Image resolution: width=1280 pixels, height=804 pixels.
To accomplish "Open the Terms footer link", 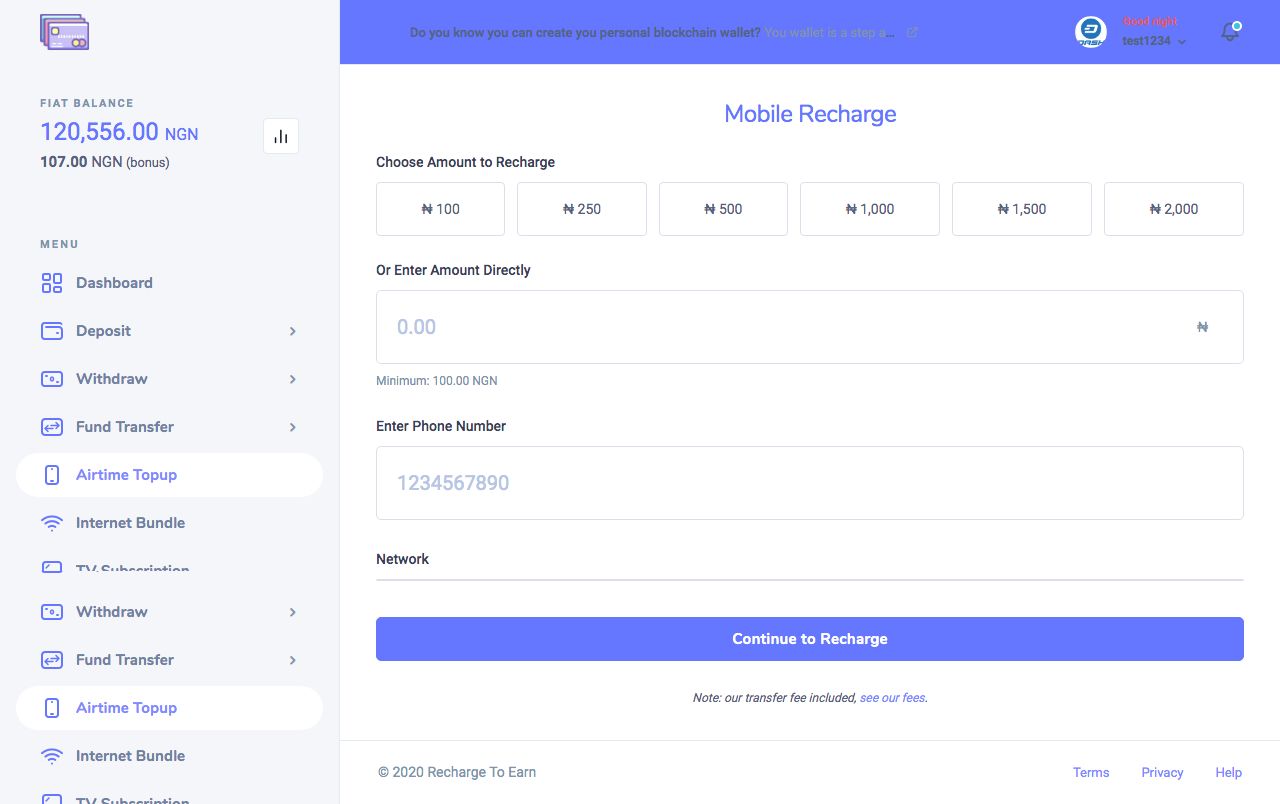I will 1090,772.
